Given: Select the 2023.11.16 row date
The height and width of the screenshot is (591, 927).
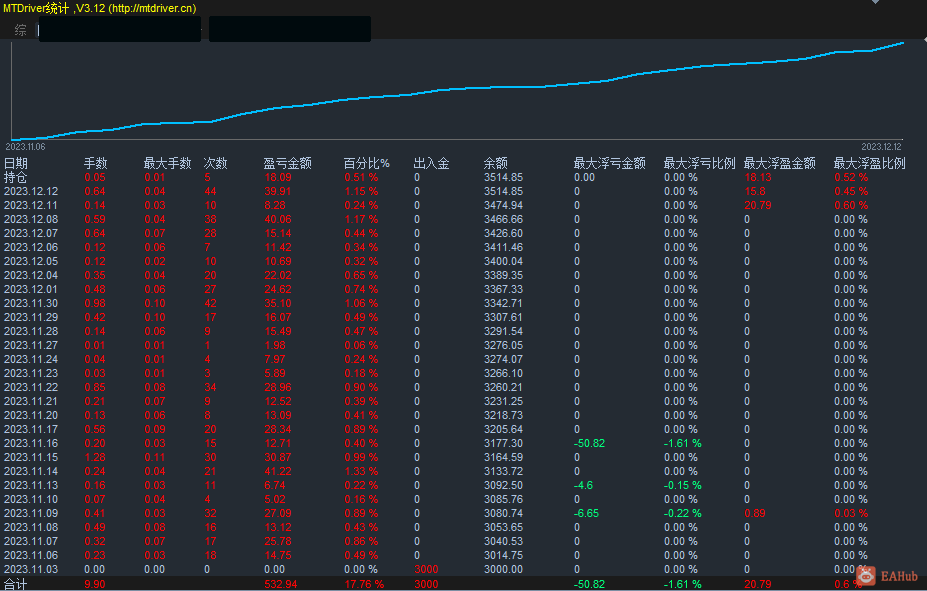Looking at the screenshot, I should (31, 443).
